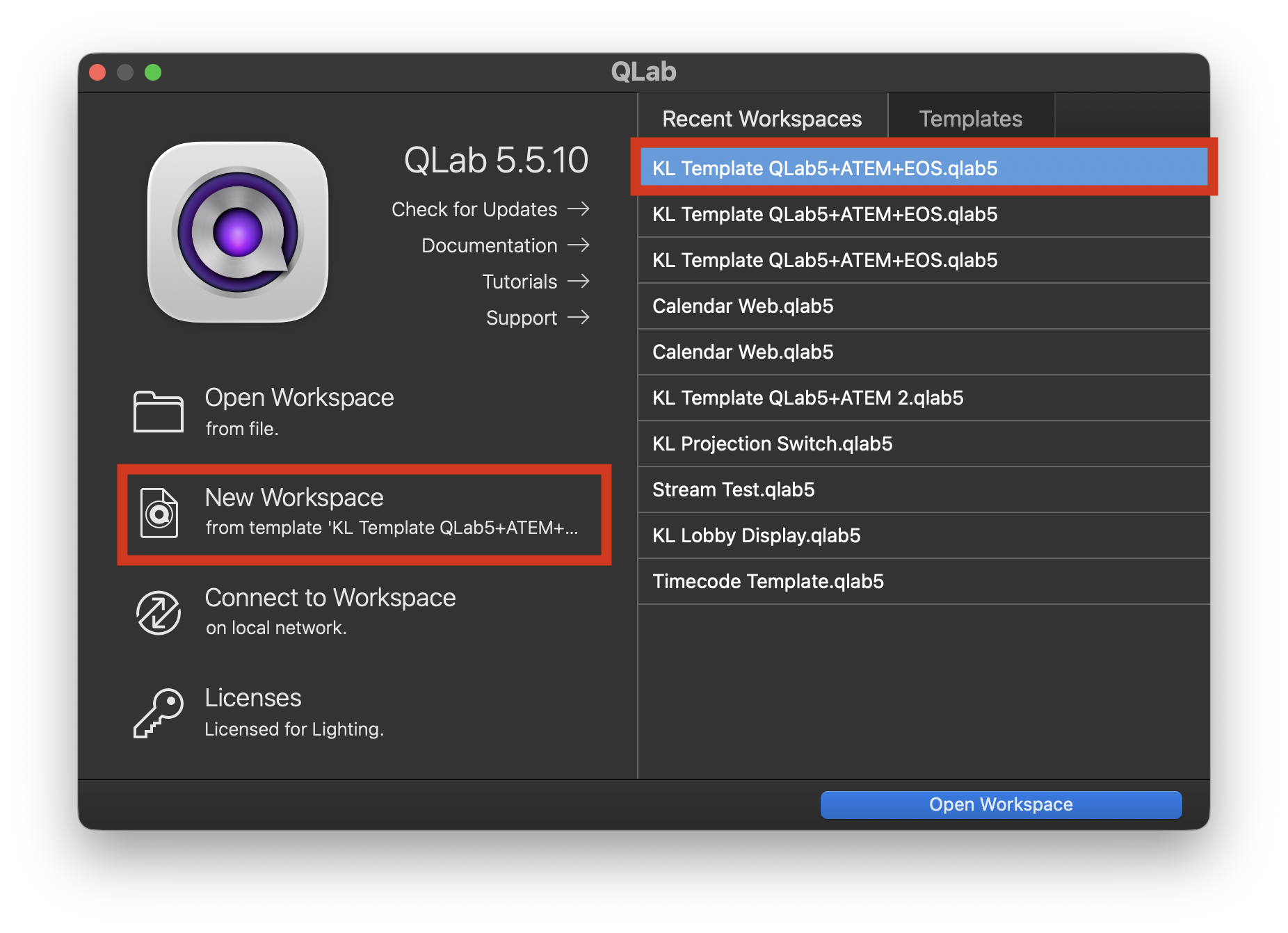This screenshot has height=933, width=1288.
Task: Click the New Workspace document icon
Action: (159, 513)
